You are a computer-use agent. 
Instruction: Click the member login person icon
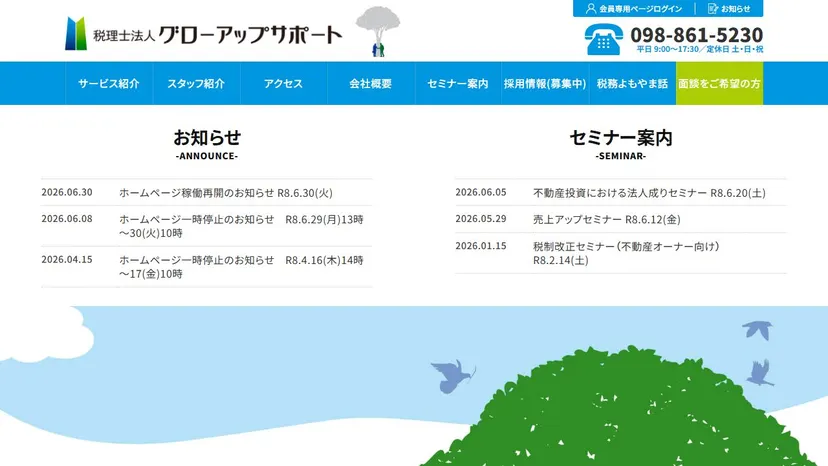coord(591,8)
